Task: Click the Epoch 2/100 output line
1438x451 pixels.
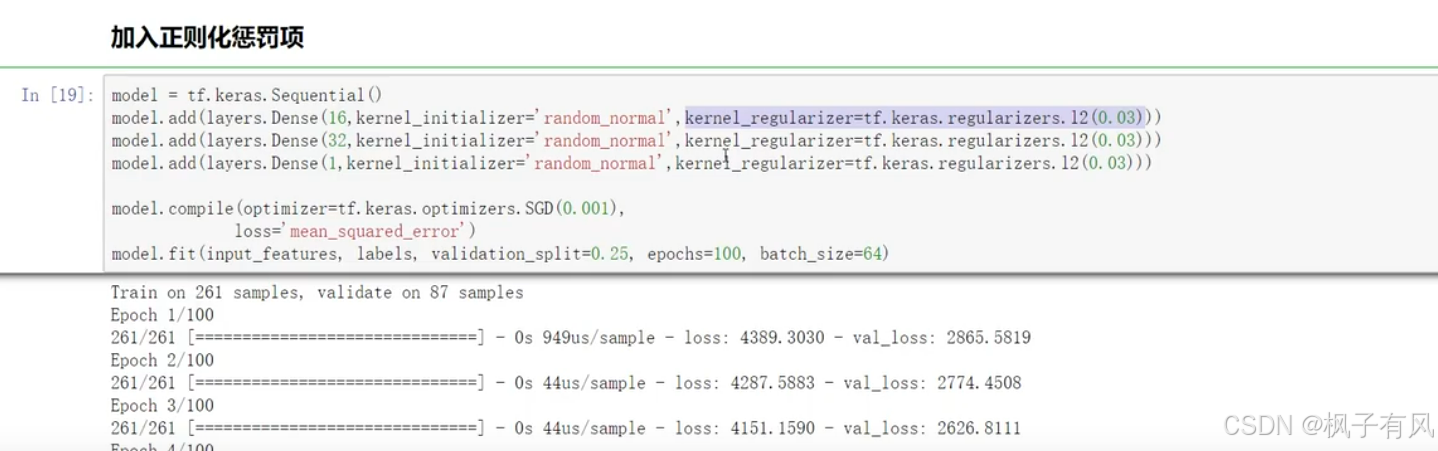Action: pos(162,360)
